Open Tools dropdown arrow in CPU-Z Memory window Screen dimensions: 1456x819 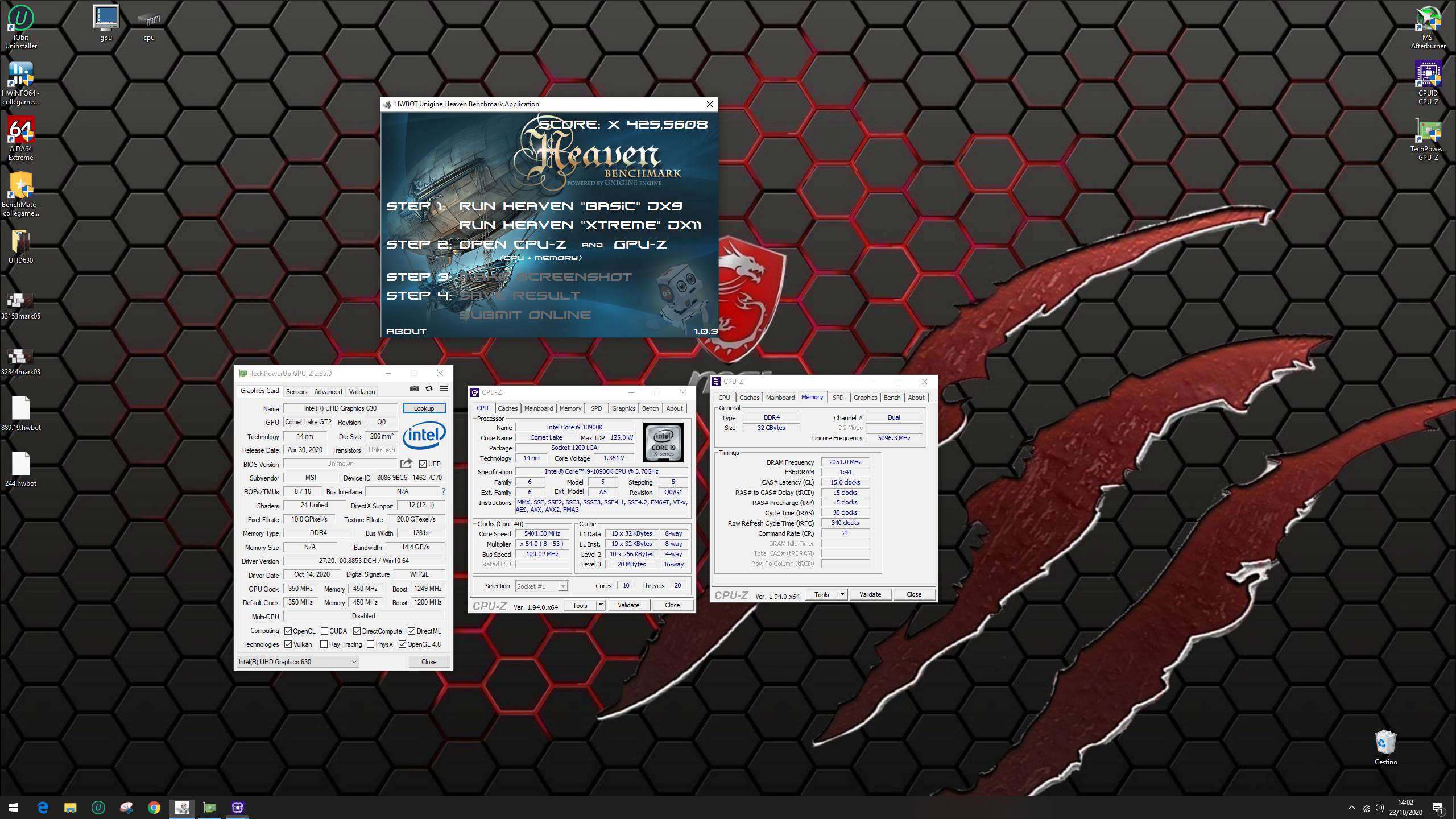pyautogui.click(x=842, y=594)
